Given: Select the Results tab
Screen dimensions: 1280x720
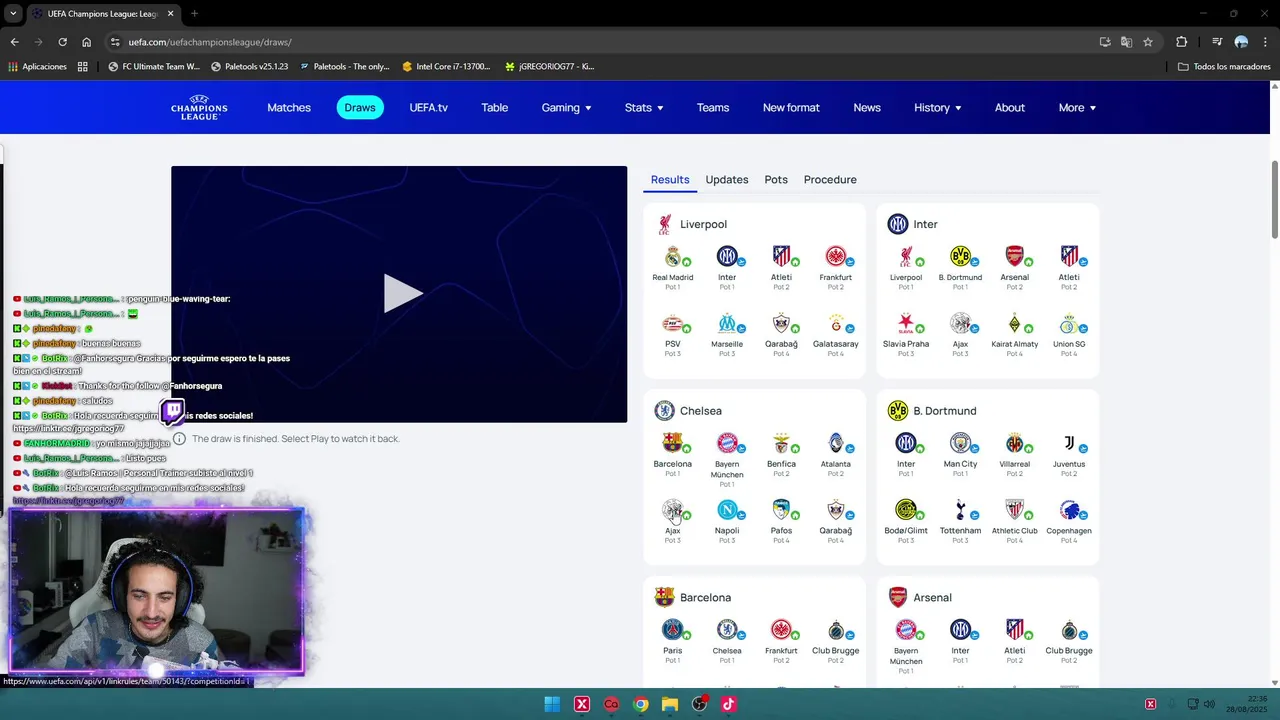Looking at the screenshot, I should [x=670, y=180].
